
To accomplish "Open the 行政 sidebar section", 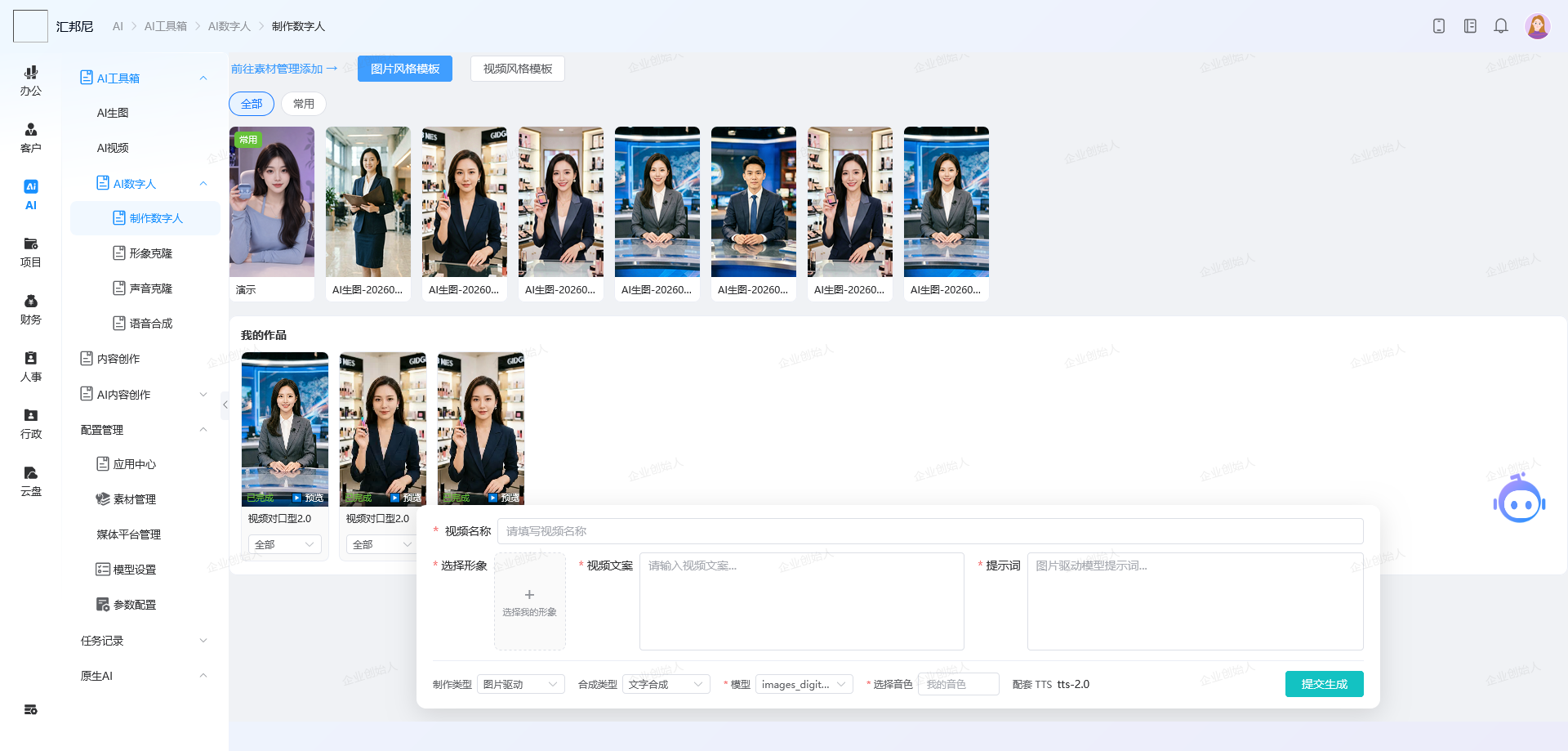I will (x=30, y=424).
